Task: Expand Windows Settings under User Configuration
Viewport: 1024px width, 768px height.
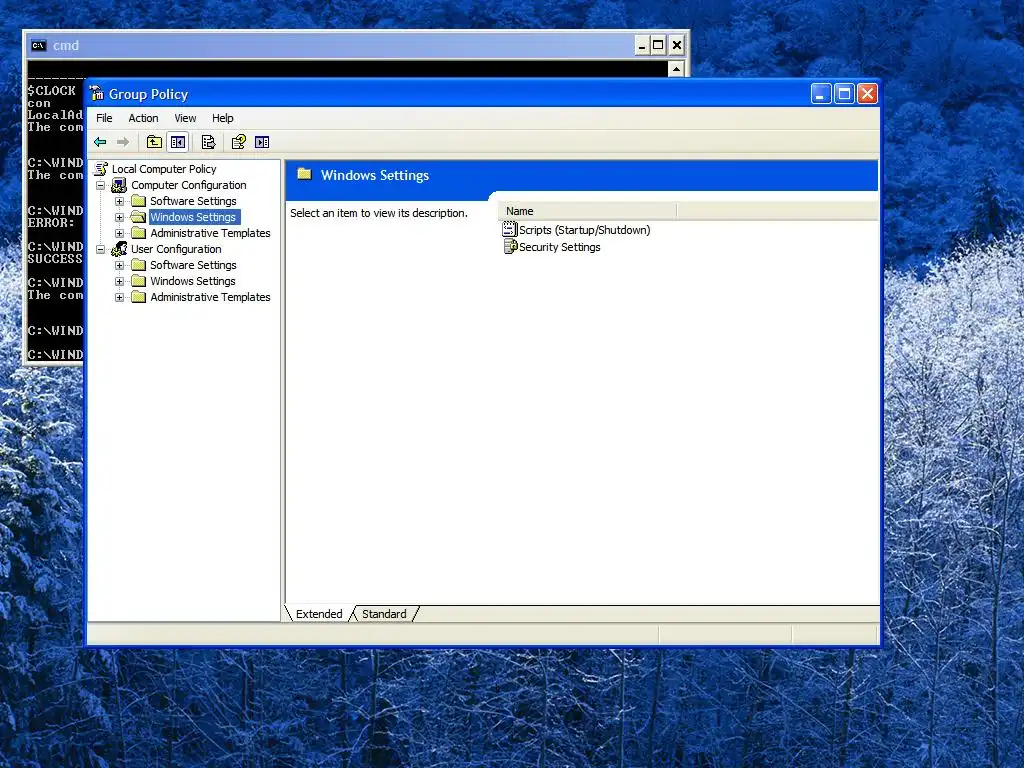Action: point(120,281)
